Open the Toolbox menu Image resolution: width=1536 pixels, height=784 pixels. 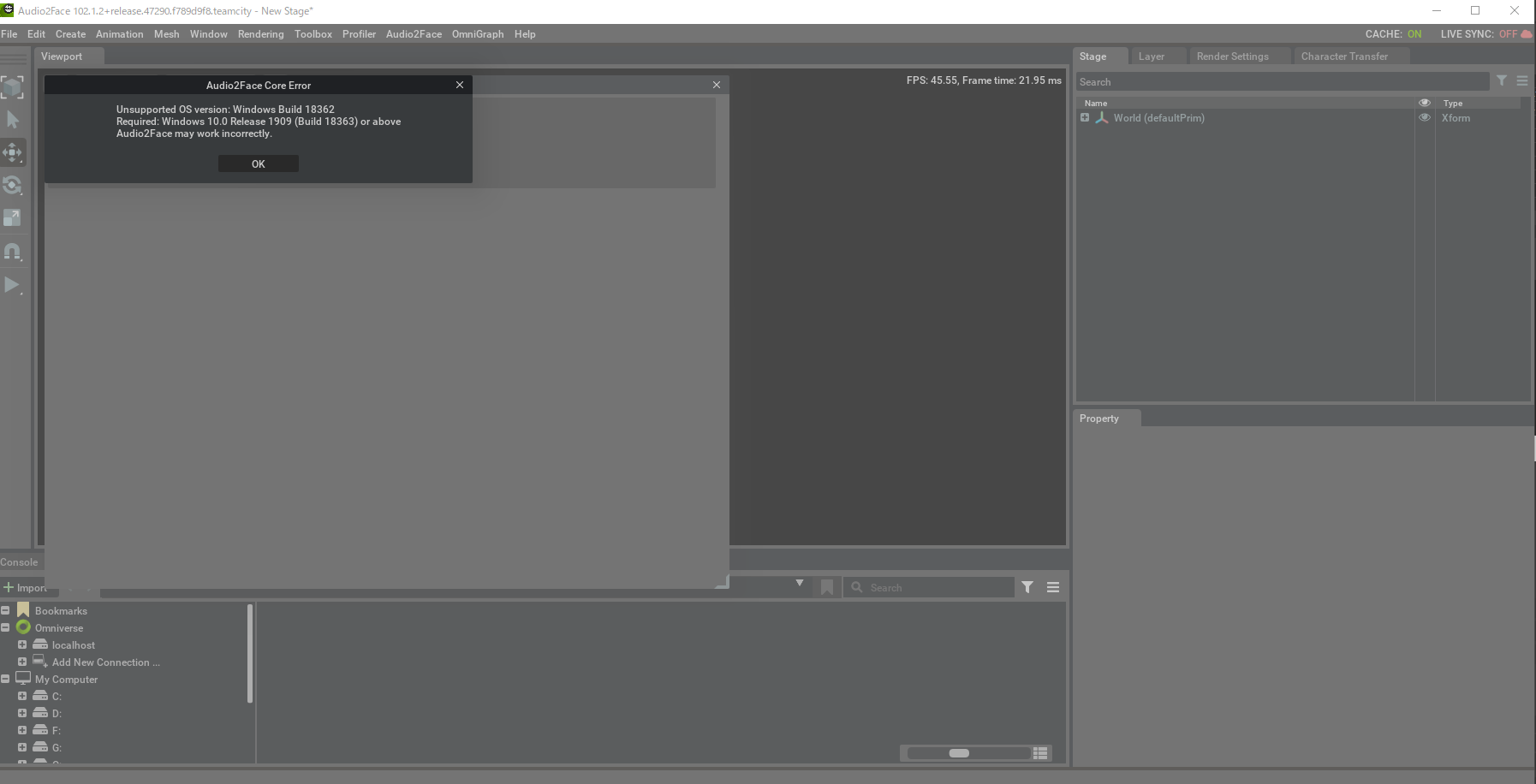coord(313,34)
